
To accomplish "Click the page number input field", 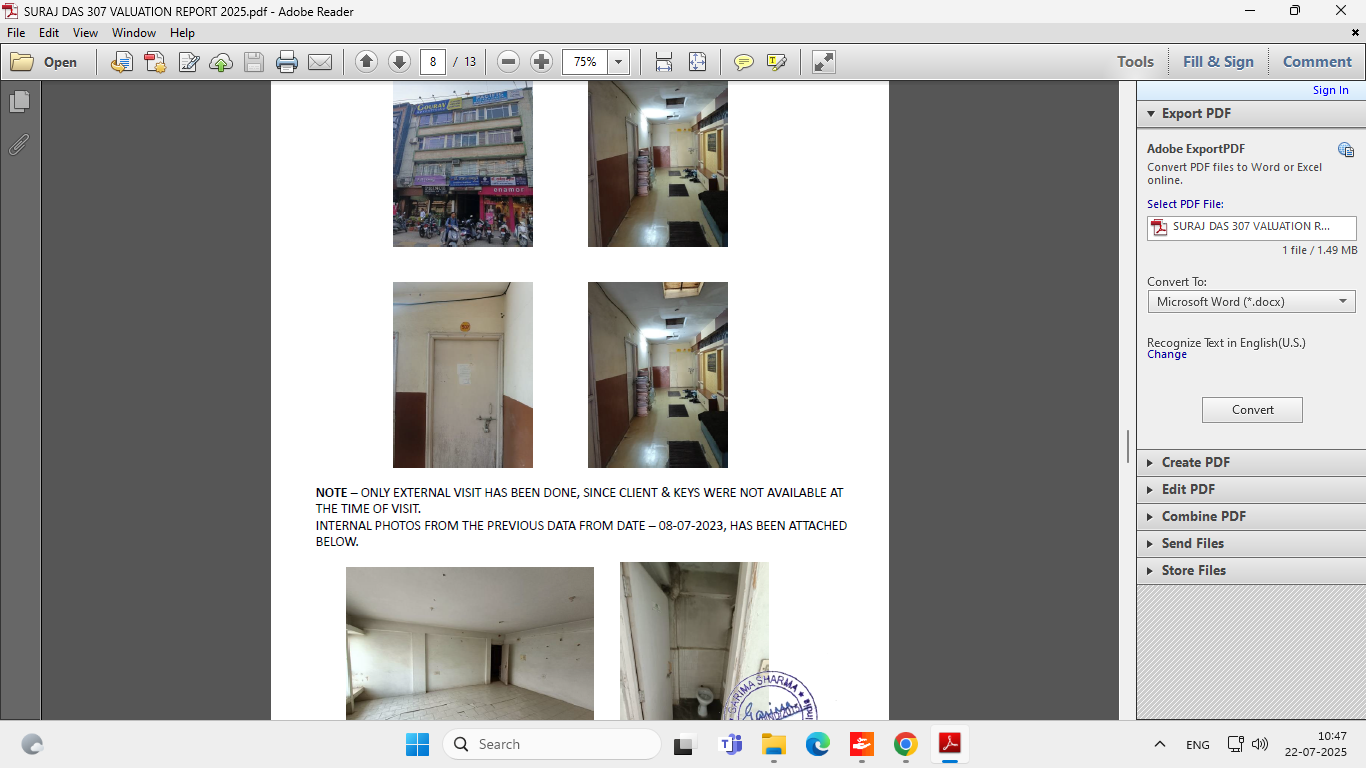I will click(x=432, y=62).
